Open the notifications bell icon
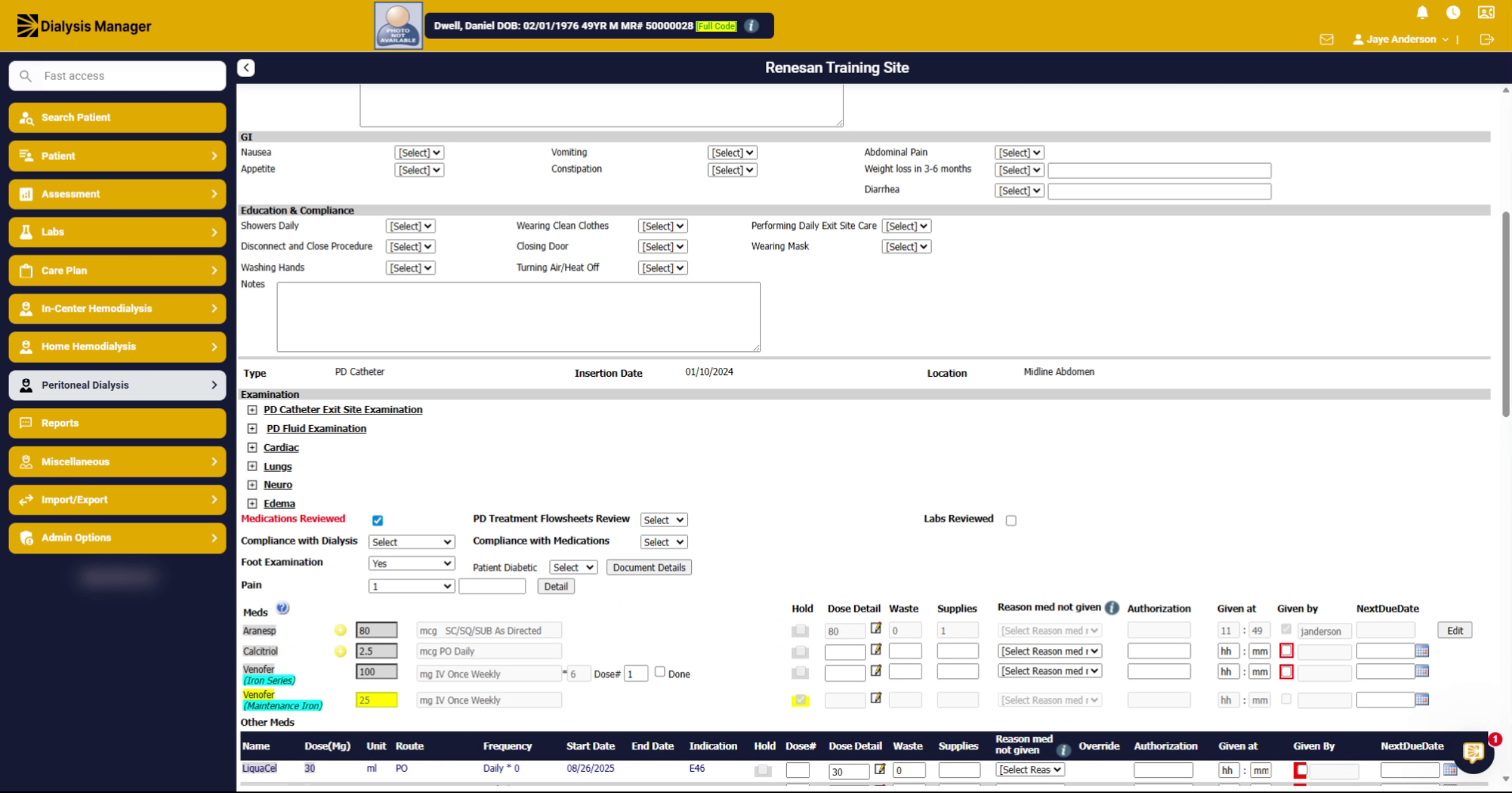1512x793 pixels. pyautogui.click(x=1422, y=13)
